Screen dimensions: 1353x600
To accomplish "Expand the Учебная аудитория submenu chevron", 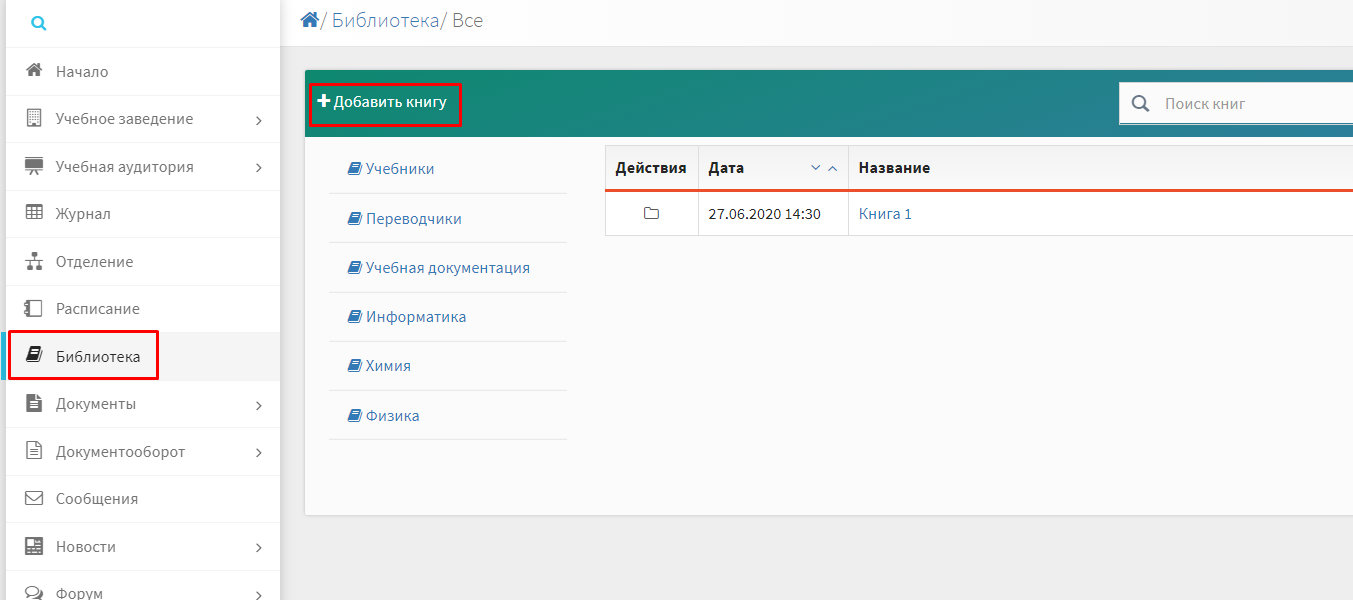I will 259,167.
